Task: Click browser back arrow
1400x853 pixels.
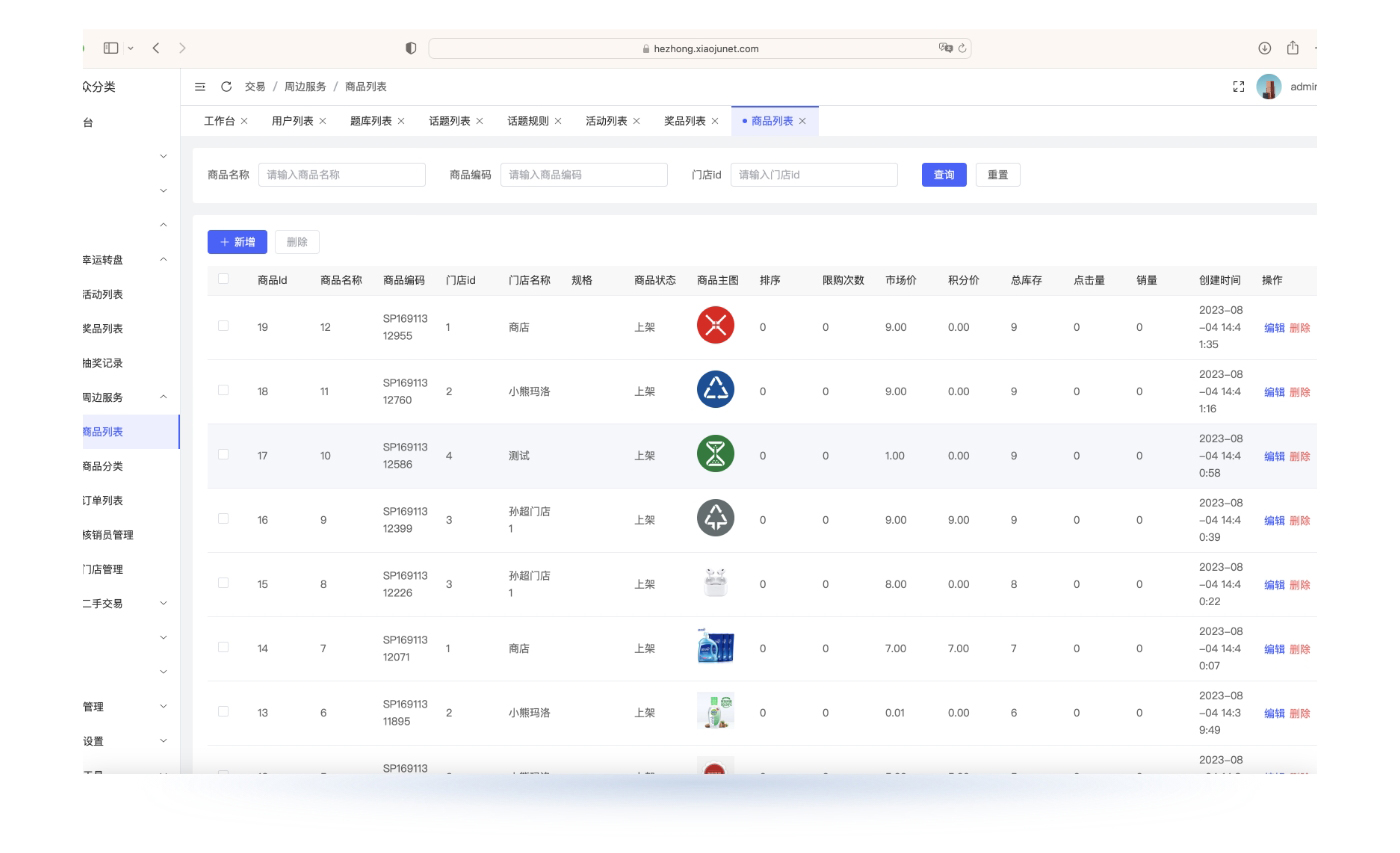Action: [x=156, y=48]
